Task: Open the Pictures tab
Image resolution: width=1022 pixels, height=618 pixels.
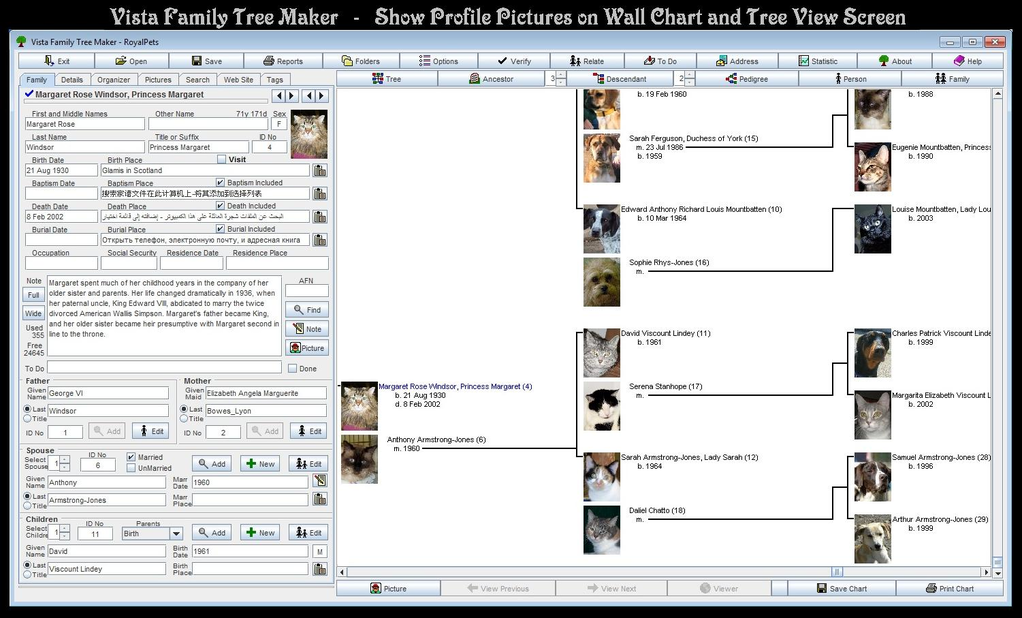Action: pyautogui.click(x=158, y=80)
